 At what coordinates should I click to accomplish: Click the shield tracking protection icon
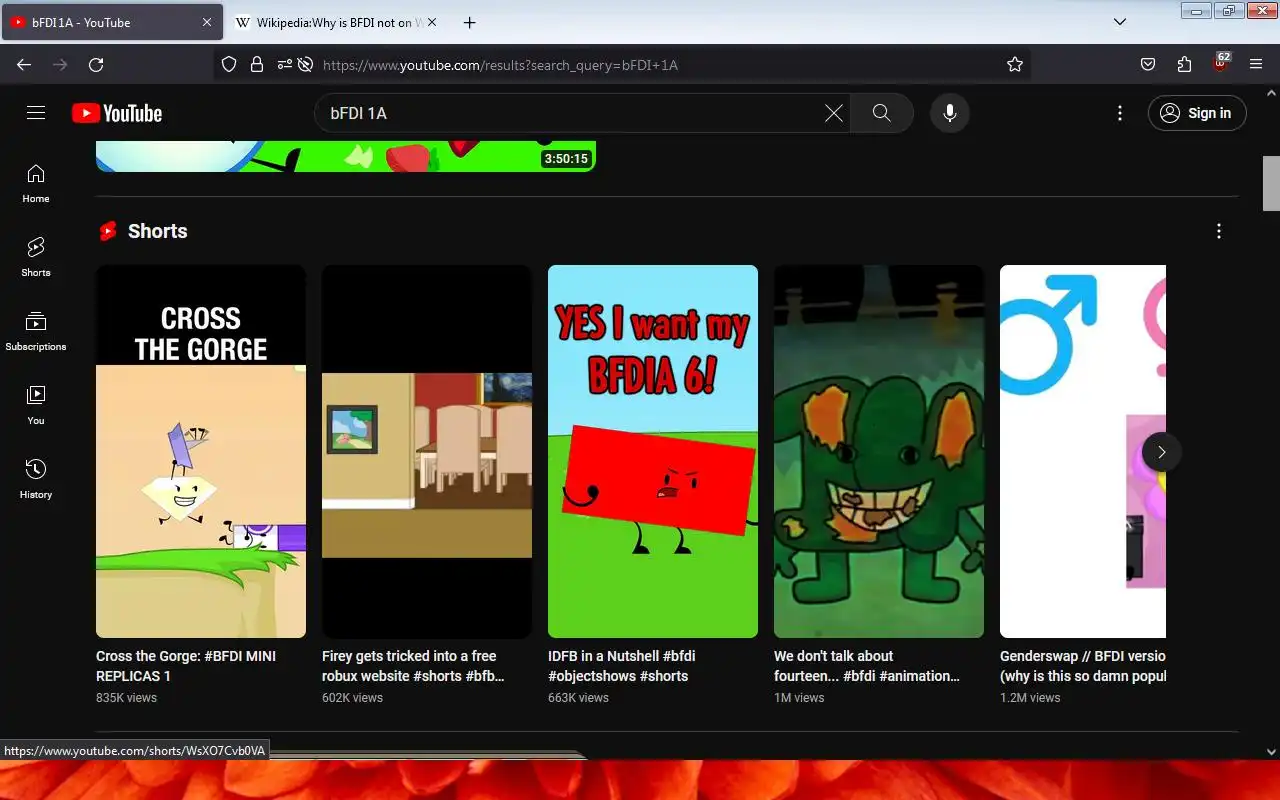[229, 64]
